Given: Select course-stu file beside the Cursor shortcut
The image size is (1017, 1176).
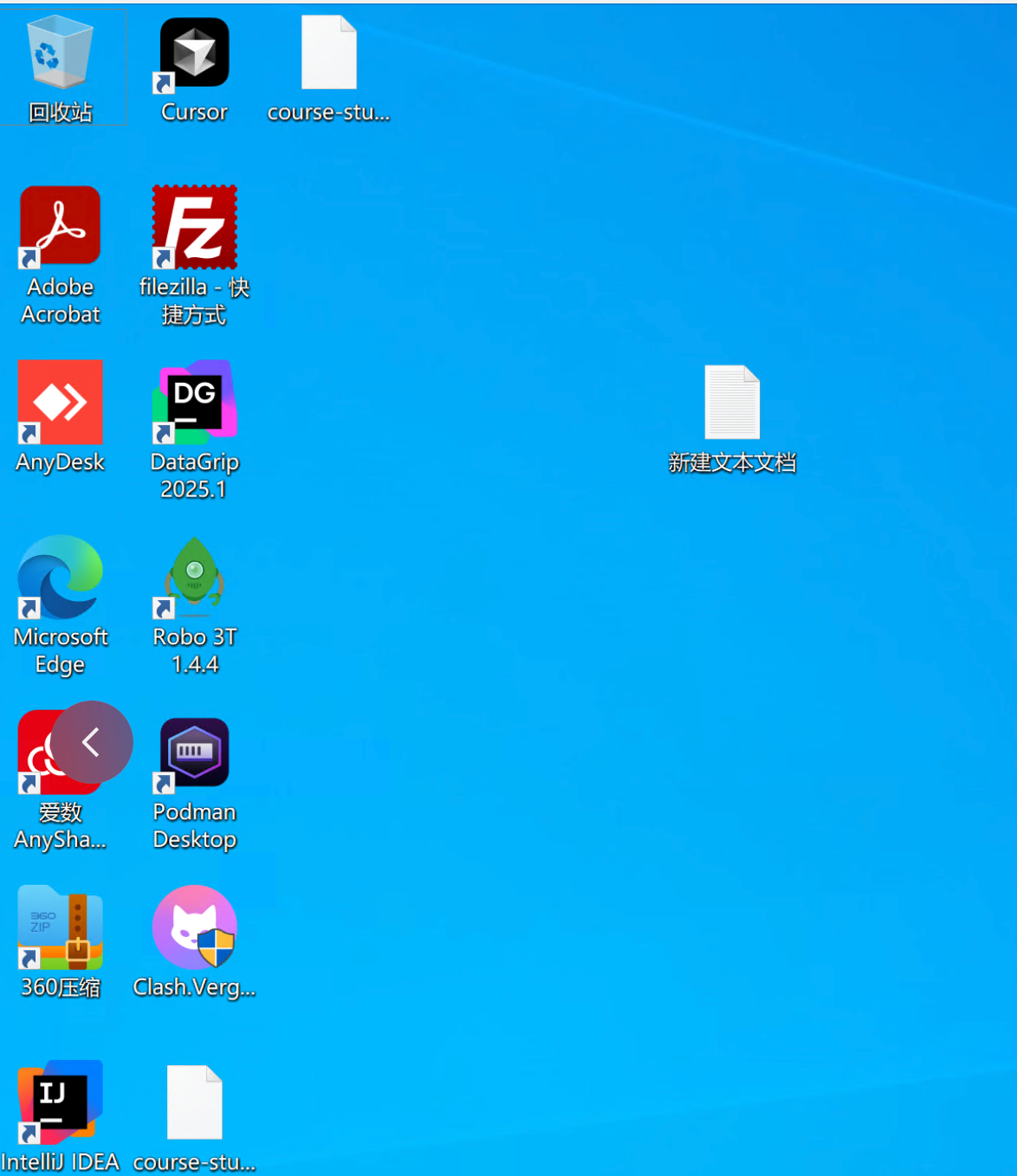Looking at the screenshot, I should [328, 54].
